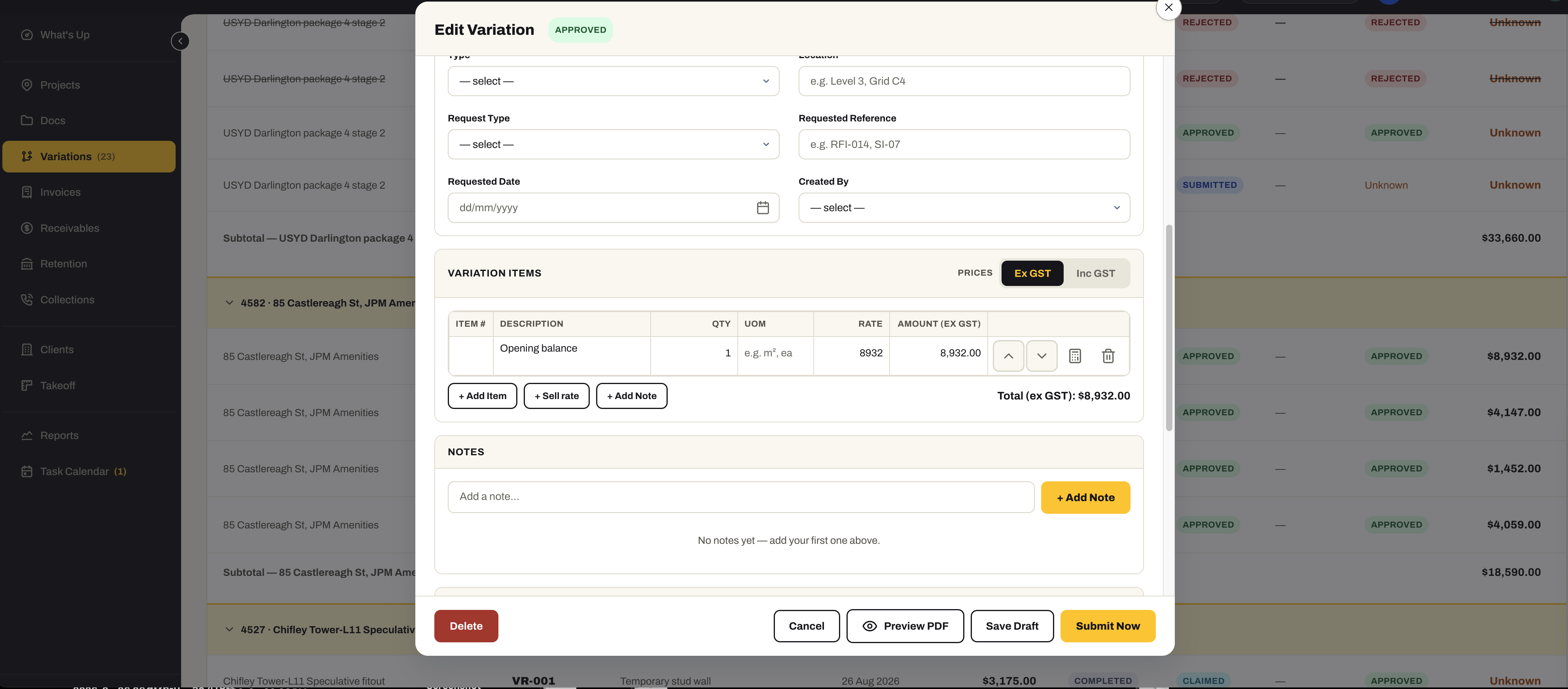Click the Cancel button
This screenshot has height=689, width=1568.
(807, 626)
